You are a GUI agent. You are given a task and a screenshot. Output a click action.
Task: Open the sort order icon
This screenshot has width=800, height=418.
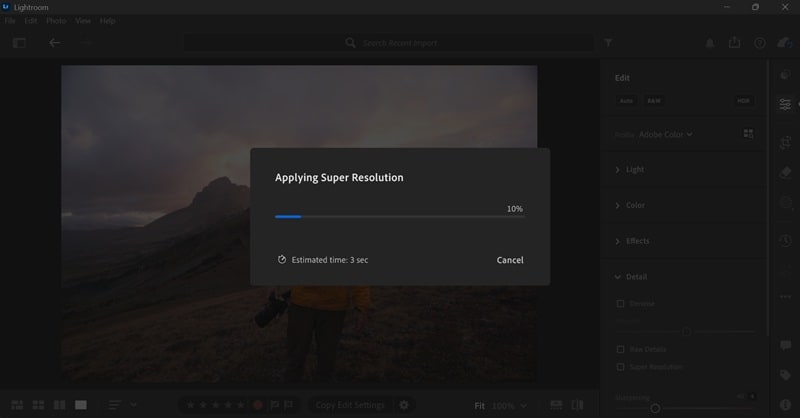click(x=114, y=405)
